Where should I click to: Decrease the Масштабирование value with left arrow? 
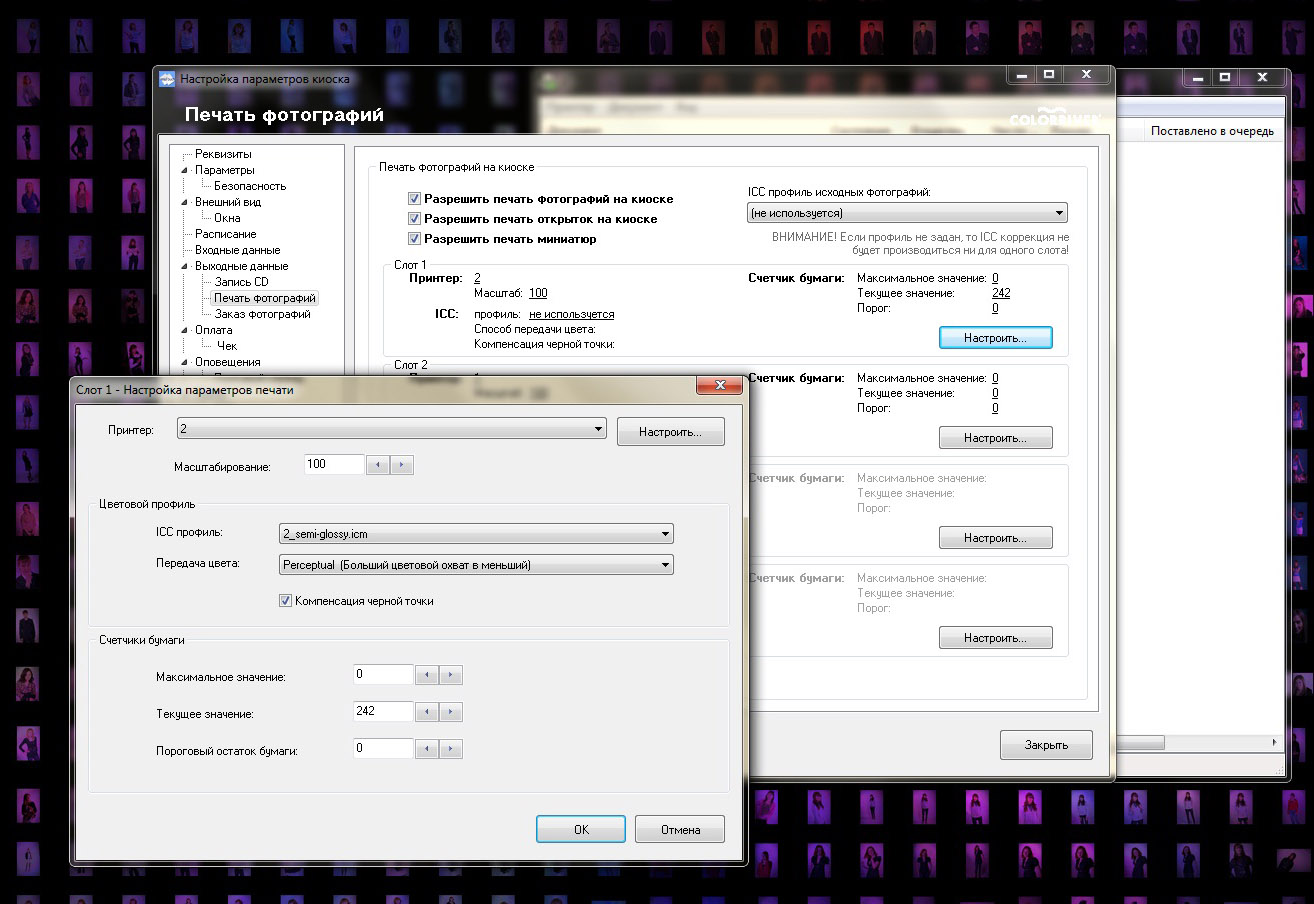pyautogui.click(x=378, y=465)
